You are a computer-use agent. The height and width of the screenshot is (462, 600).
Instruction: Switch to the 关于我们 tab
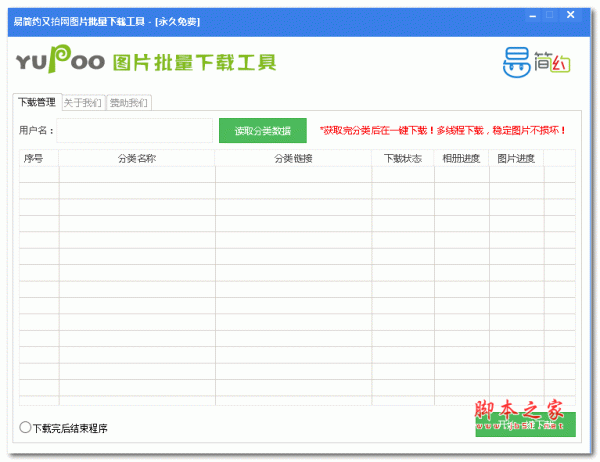pos(82,102)
